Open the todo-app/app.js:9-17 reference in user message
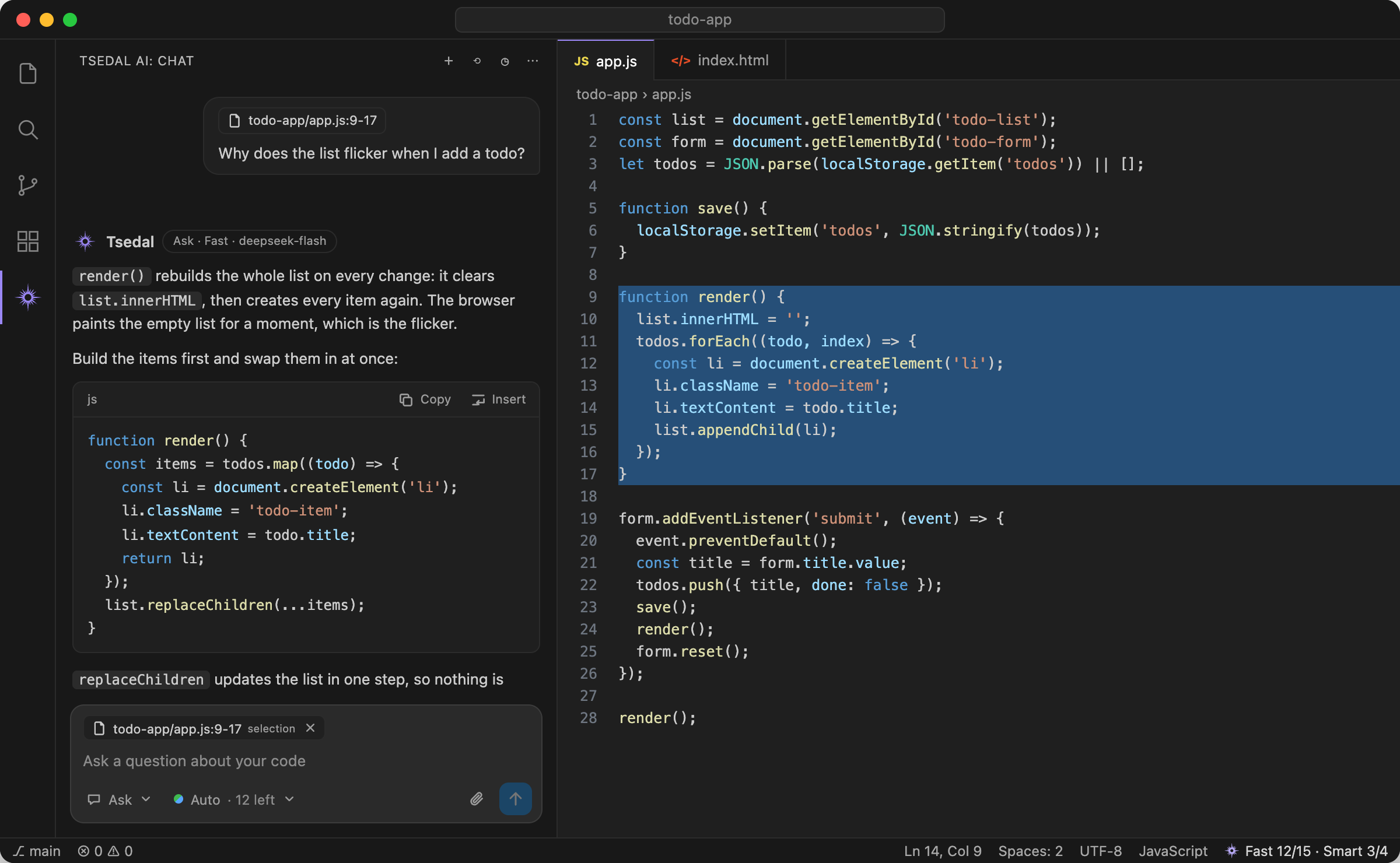The width and height of the screenshot is (1400, 863). tap(302, 121)
